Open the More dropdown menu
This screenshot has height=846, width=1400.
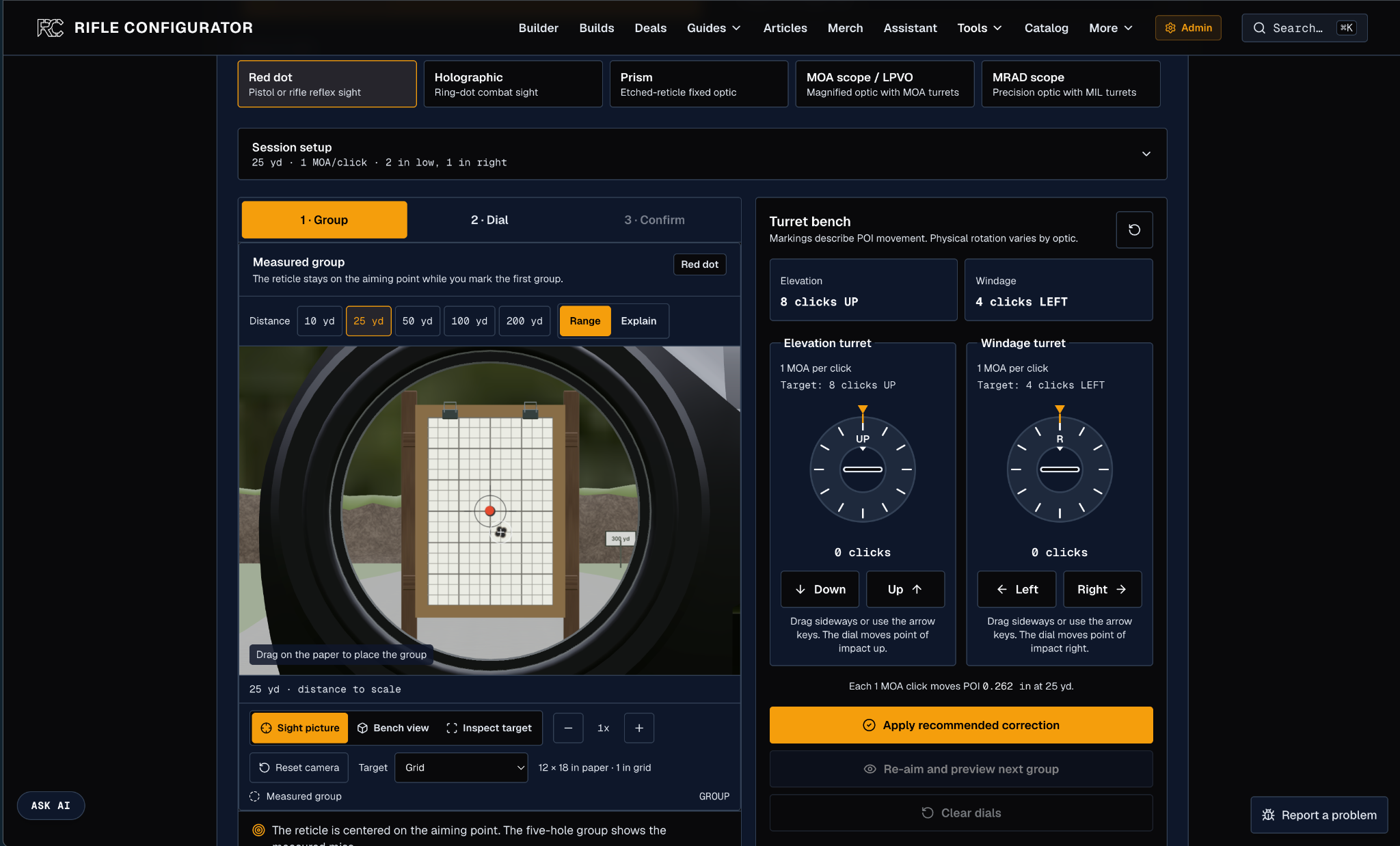coord(1111,28)
